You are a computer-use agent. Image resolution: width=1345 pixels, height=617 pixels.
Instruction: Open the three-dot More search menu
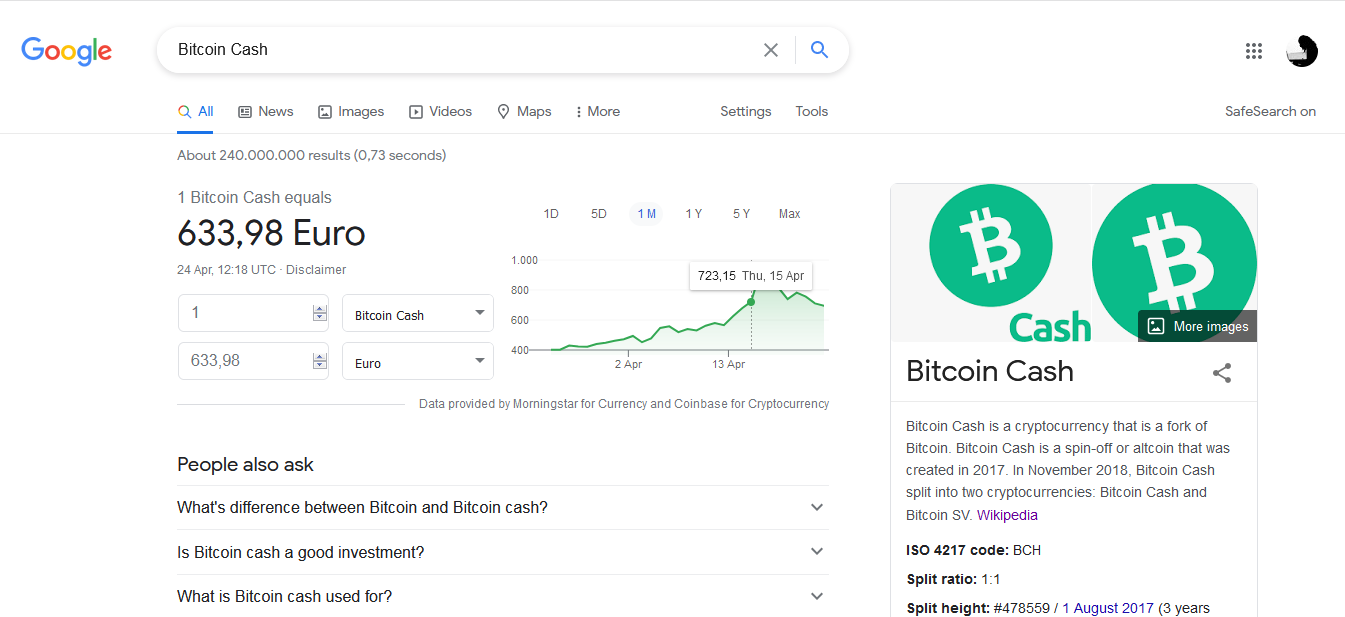[x=598, y=112]
